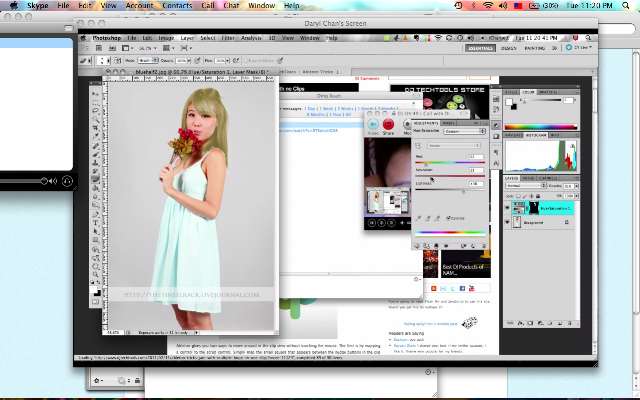Toggle airbrush mode button in options bar
This screenshot has width=640, height=400.
236,60
